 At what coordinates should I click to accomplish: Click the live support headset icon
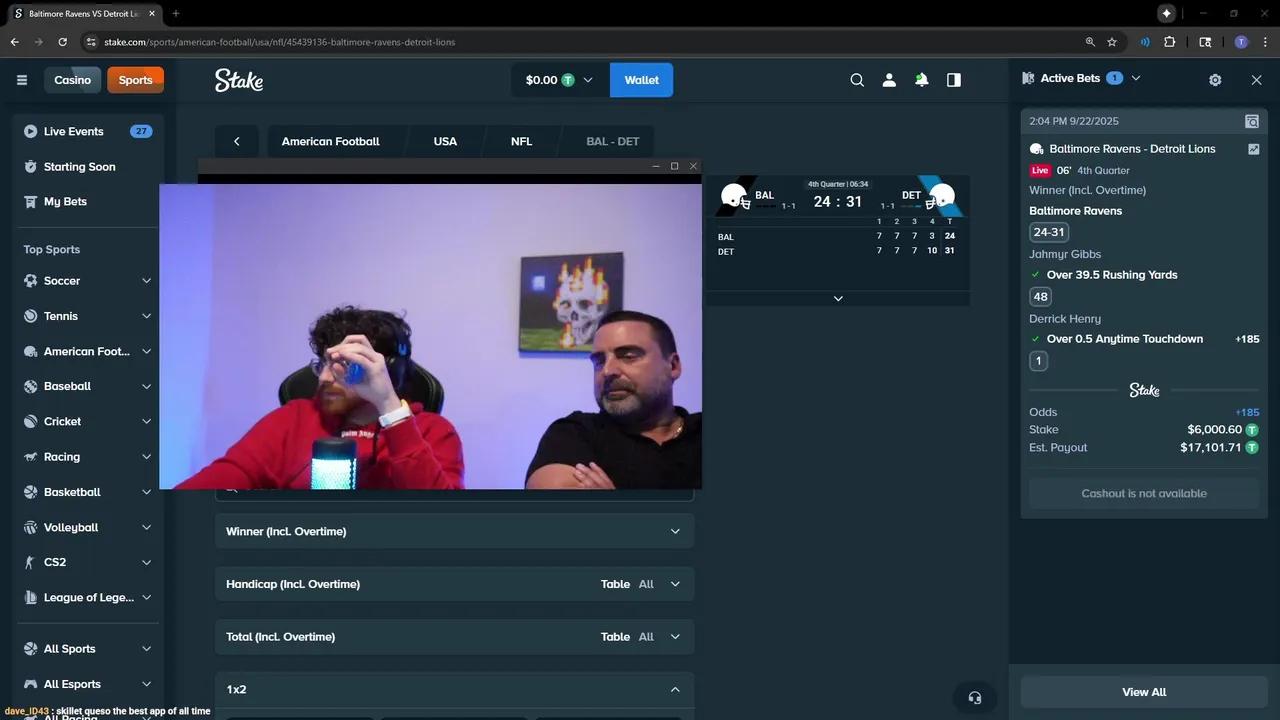tap(975, 697)
